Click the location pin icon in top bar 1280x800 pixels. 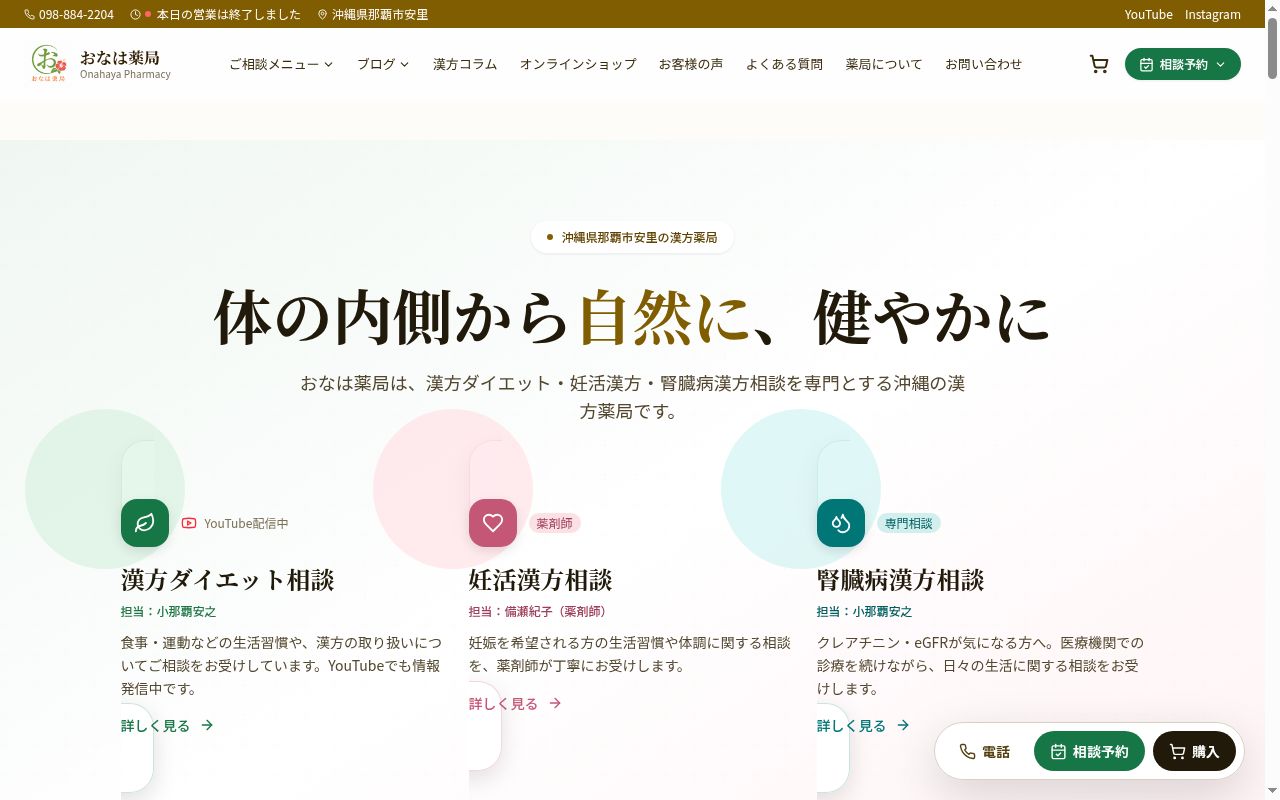click(323, 15)
